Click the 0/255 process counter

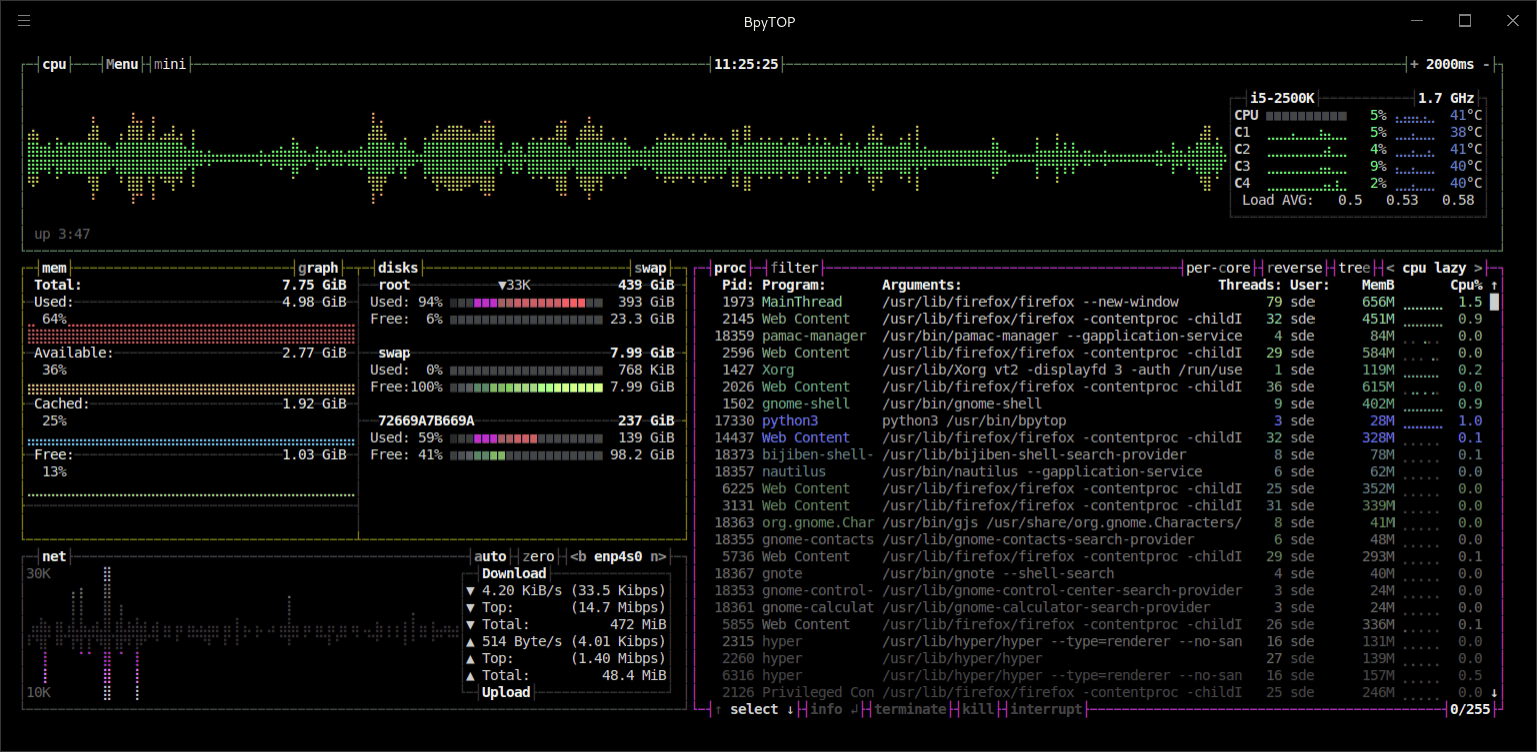(1470, 709)
